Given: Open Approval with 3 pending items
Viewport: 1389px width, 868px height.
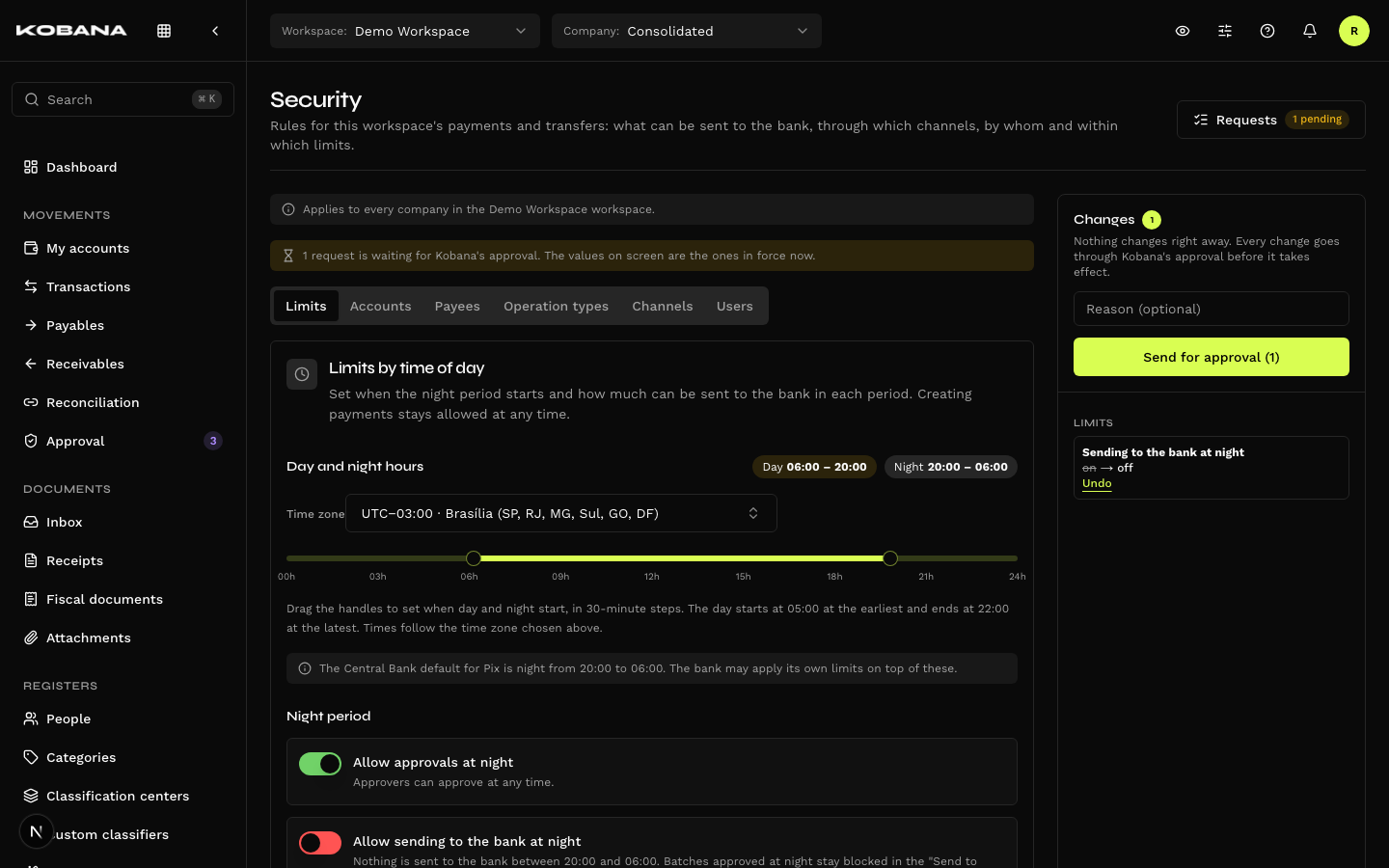Looking at the screenshot, I should 123,441.
